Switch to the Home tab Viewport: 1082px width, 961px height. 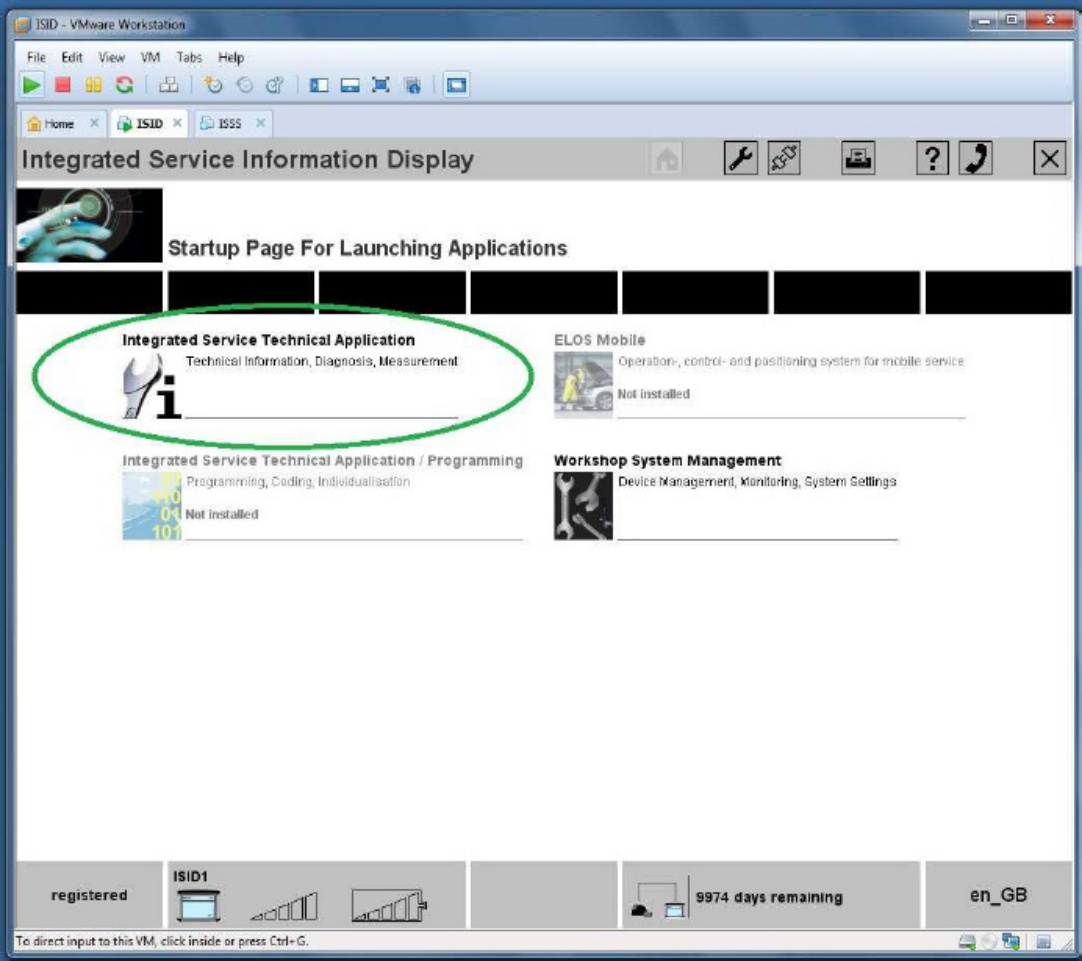pos(58,123)
